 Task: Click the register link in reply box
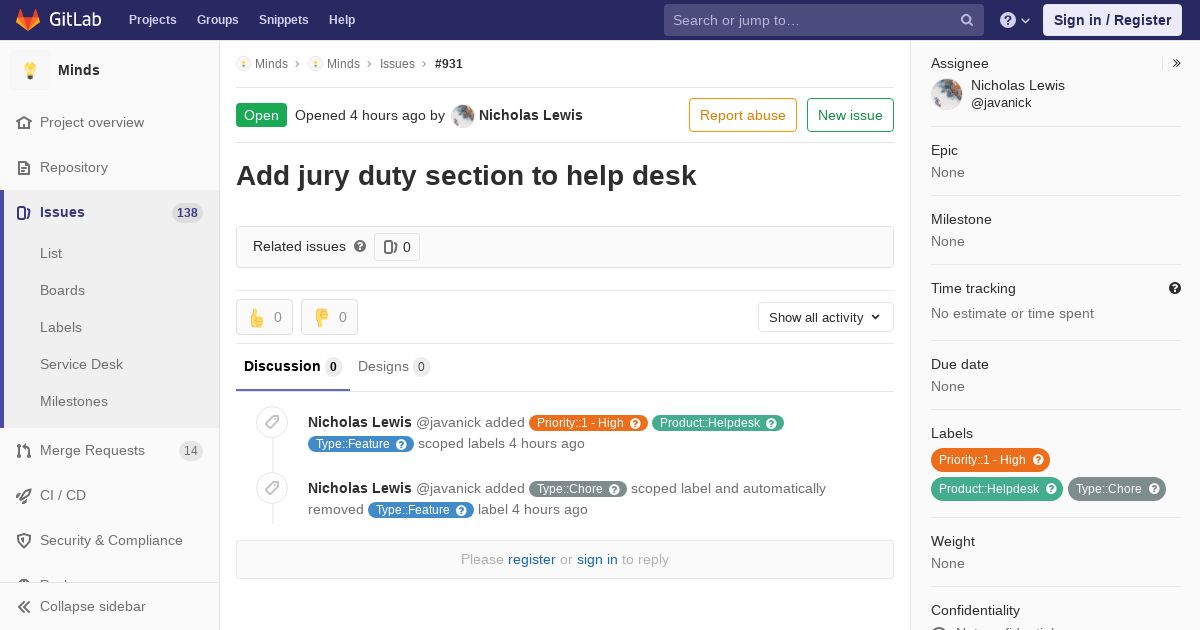532,559
